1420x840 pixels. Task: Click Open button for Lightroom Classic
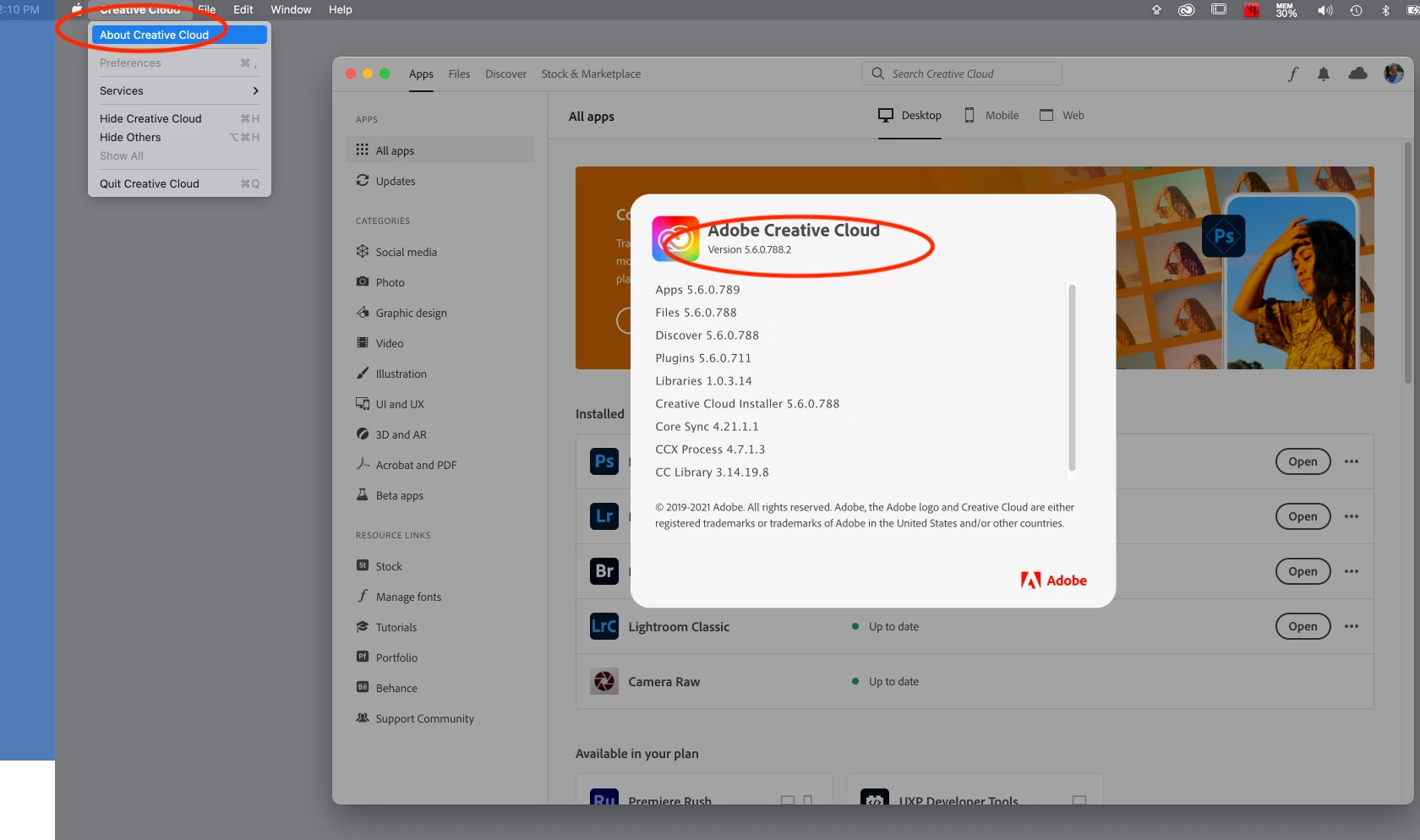(1303, 626)
